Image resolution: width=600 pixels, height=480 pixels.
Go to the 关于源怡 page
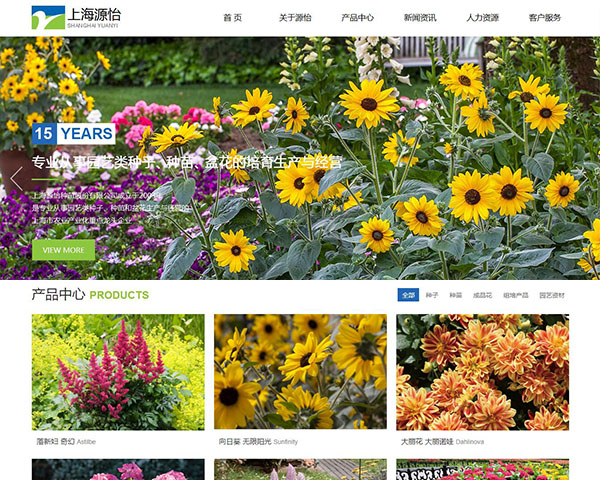tap(295, 18)
